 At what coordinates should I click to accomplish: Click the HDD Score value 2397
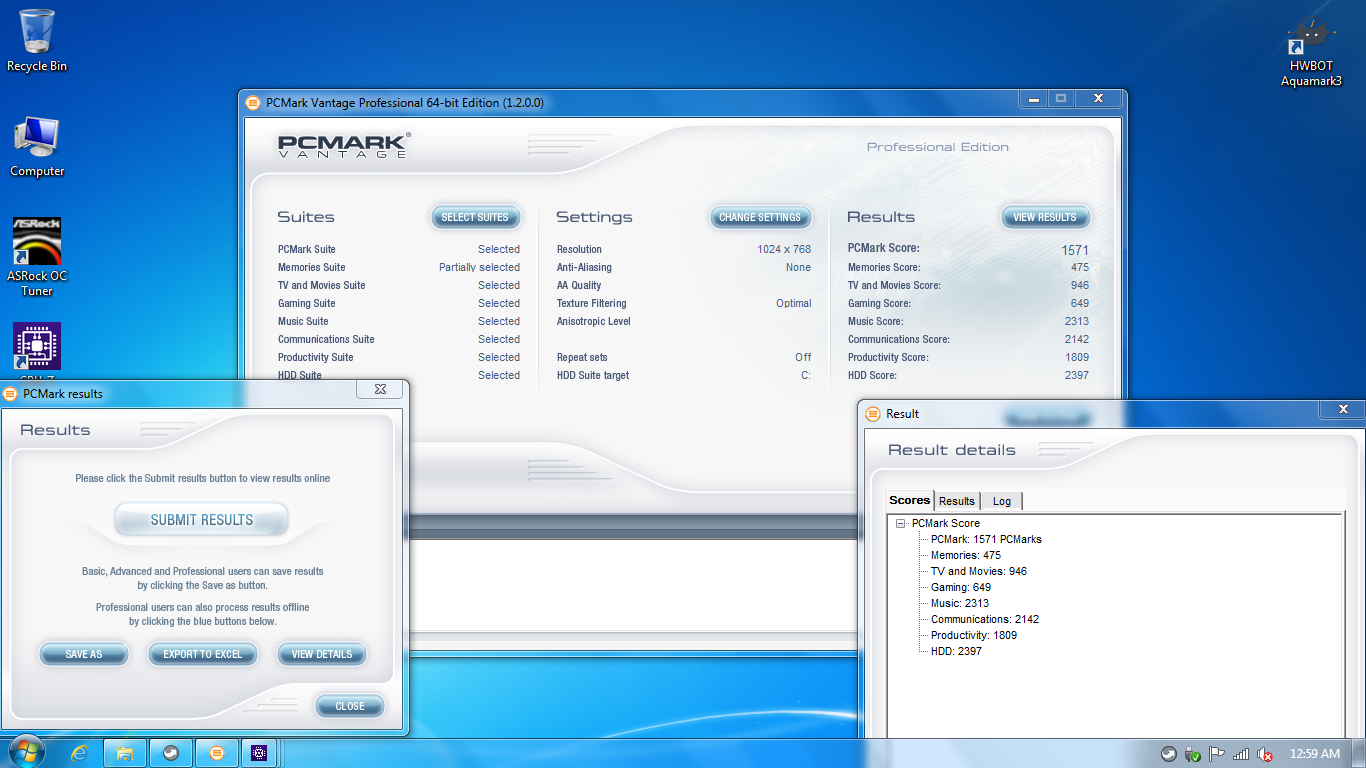tap(1077, 375)
